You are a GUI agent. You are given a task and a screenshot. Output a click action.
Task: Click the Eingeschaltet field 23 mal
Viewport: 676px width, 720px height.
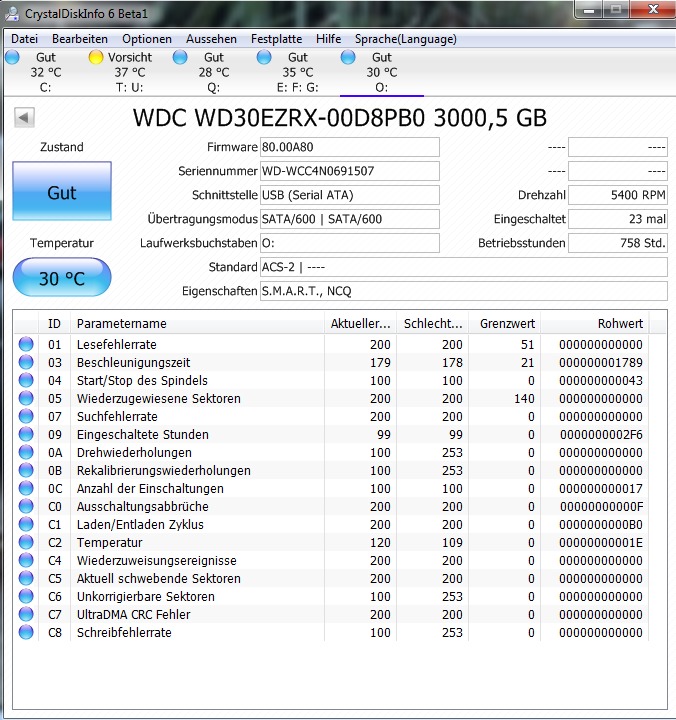coord(618,219)
